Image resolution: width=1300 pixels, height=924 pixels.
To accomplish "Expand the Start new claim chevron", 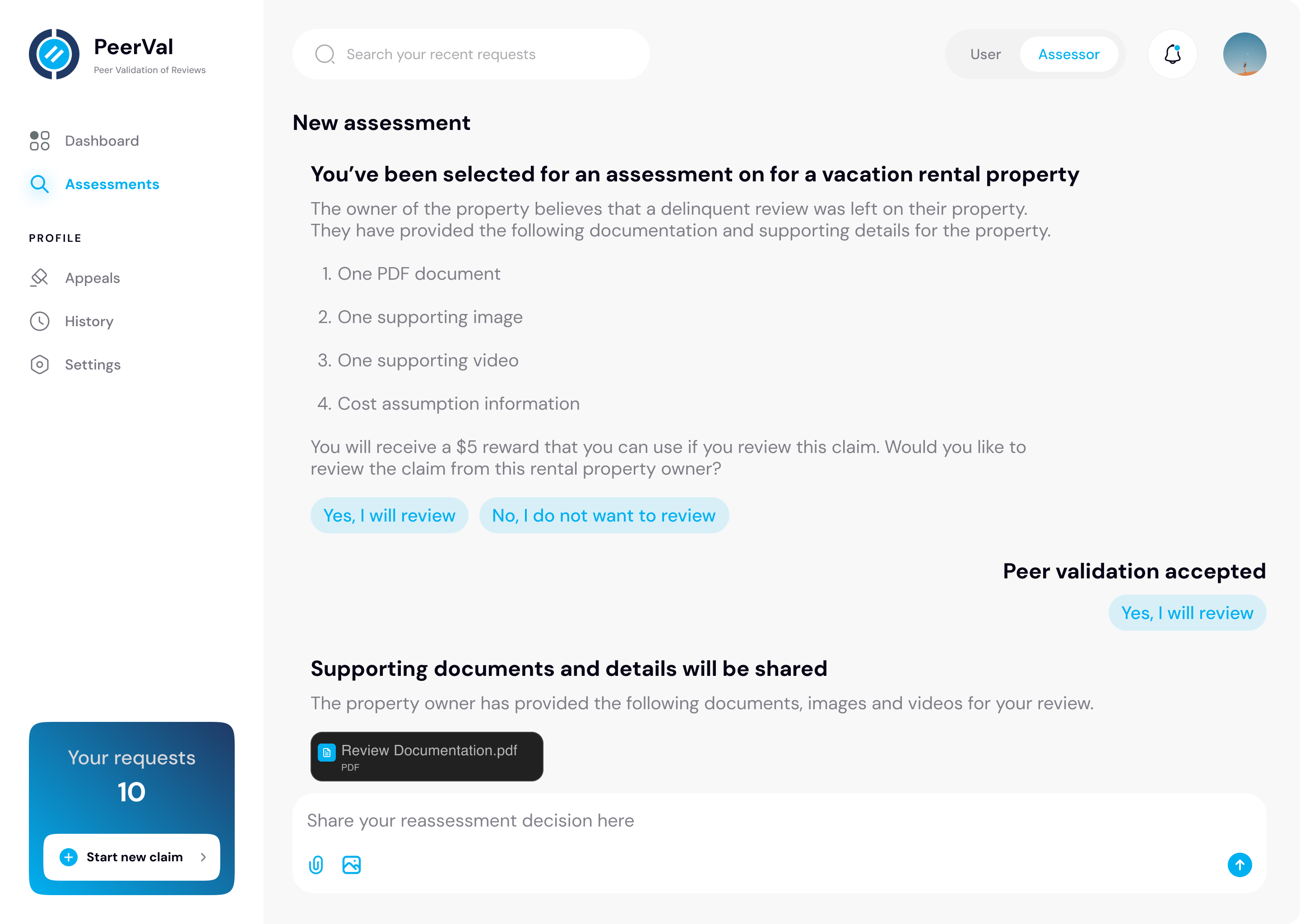I will point(203,857).
